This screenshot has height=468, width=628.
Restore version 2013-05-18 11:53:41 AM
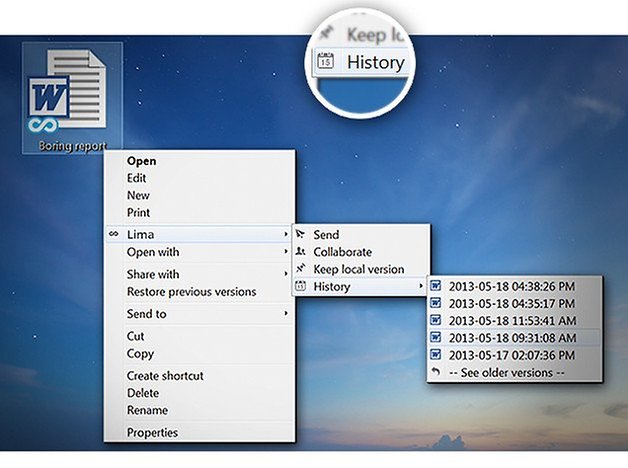coord(515,321)
